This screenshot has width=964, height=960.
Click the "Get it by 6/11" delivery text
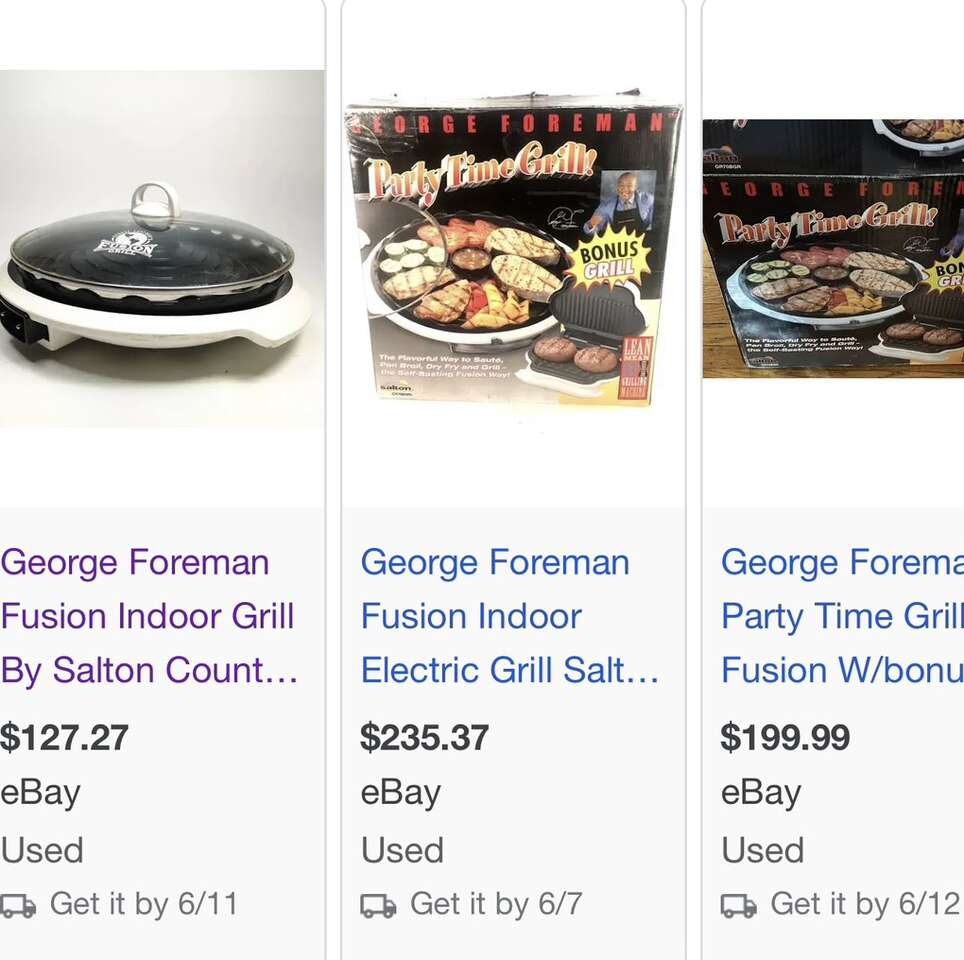pos(144,904)
